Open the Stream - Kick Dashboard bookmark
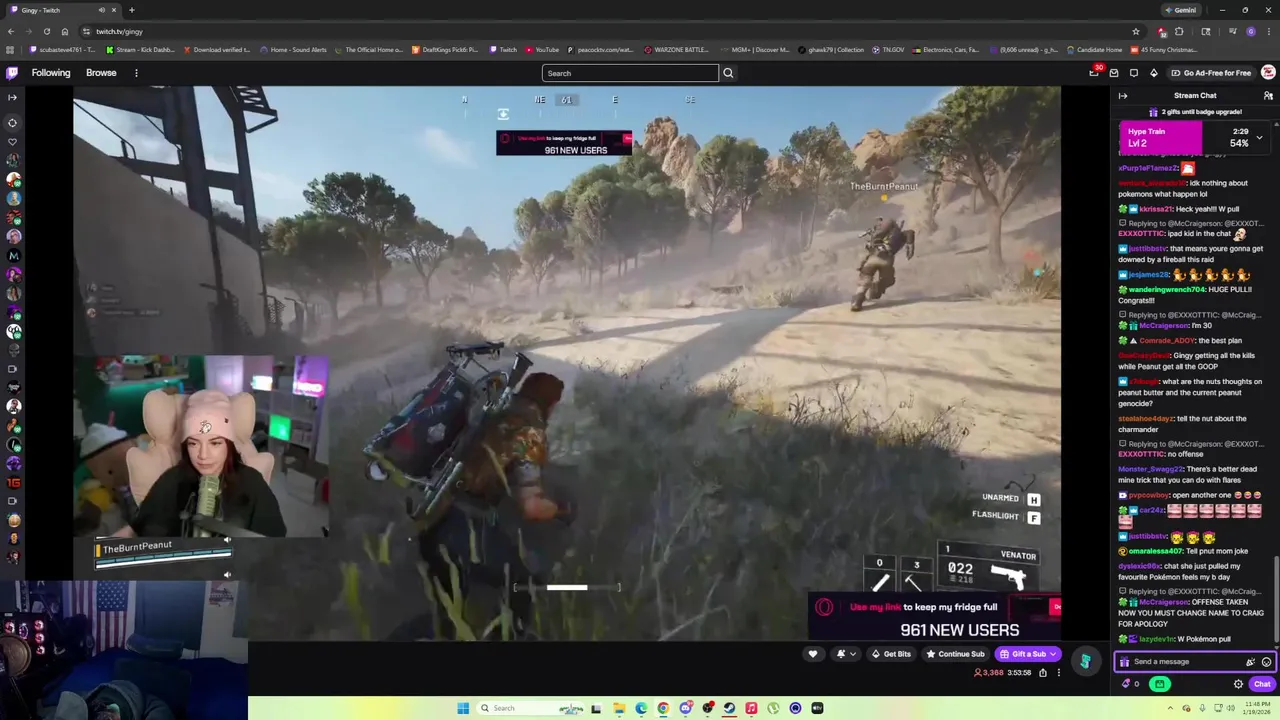This screenshot has width=1280, height=720. (141, 50)
